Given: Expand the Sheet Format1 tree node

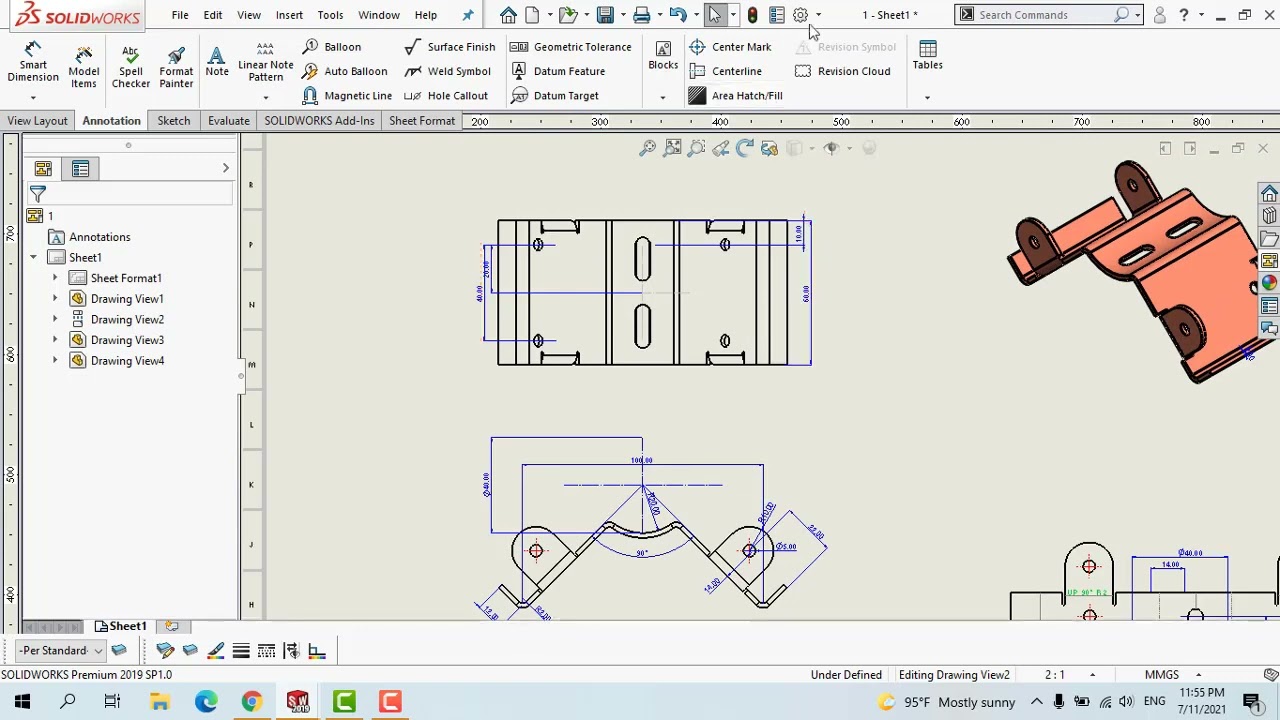Looking at the screenshot, I should pyautogui.click(x=55, y=278).
